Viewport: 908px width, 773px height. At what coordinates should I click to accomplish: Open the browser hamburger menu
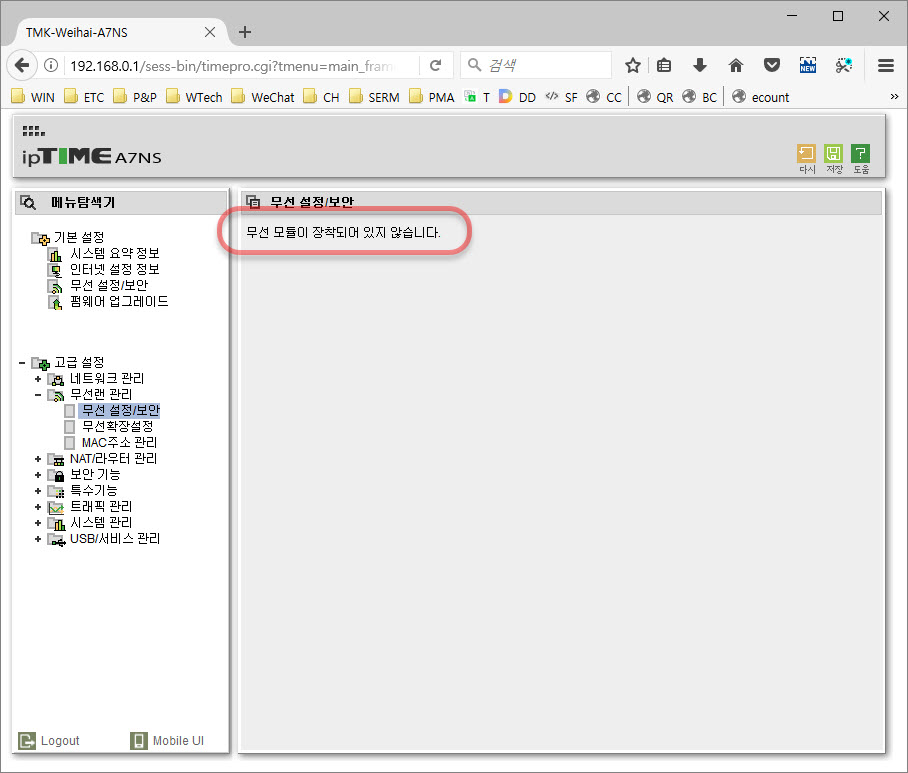(885, 65)
